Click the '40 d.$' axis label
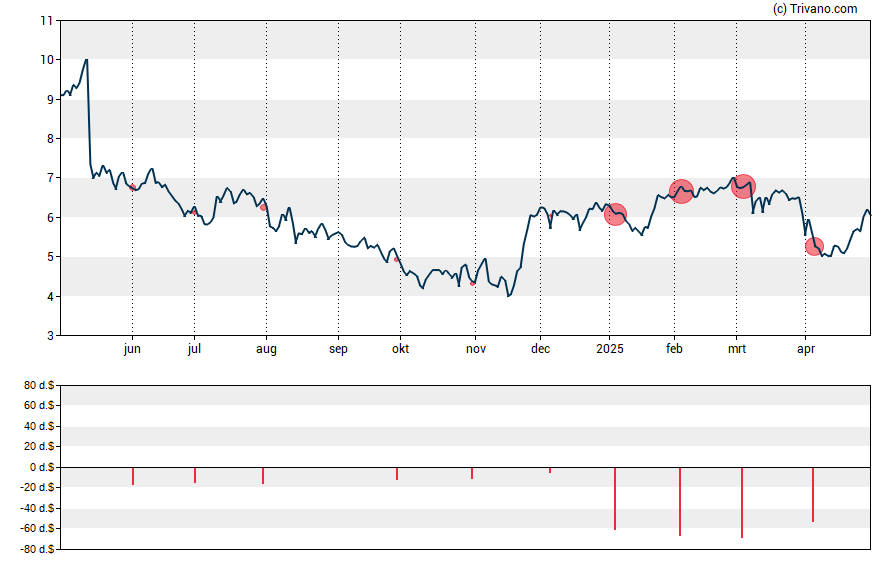The width and height of the screenshot is (888, 565). pos(39,426)
